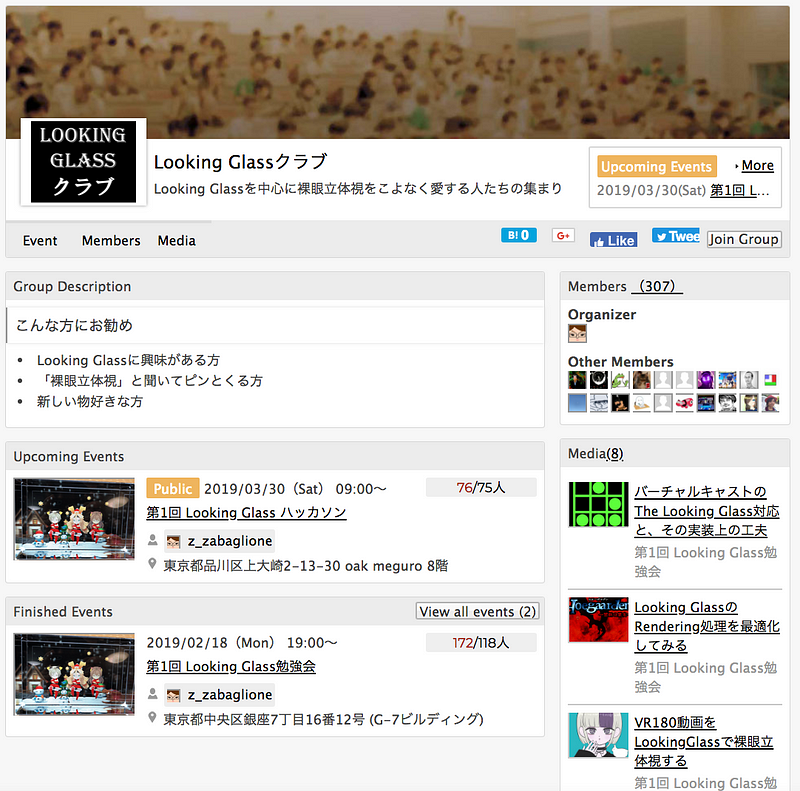The height and width of the screenshot is (791, 800).
Task: Click the More link for upcoming events
Action: tap(757, 165)
